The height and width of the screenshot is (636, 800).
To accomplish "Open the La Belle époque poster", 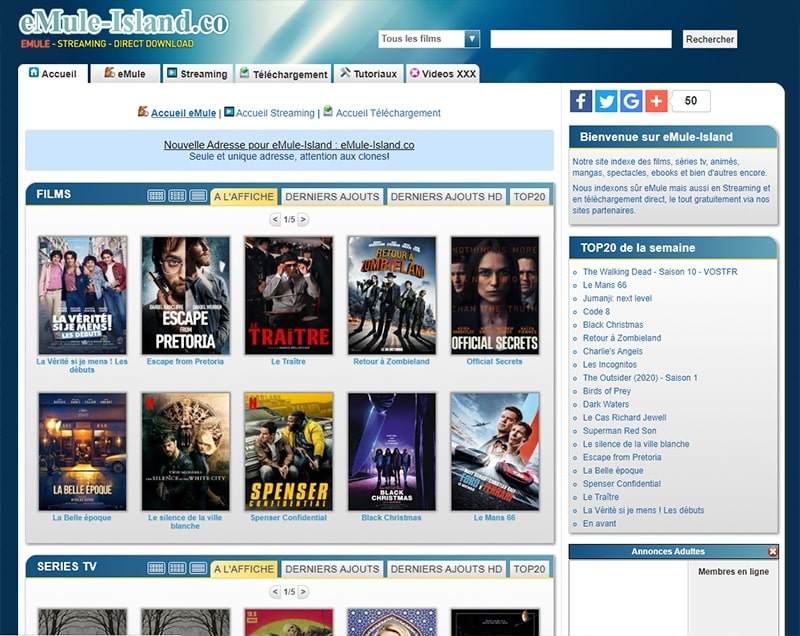I will (82, 451).
